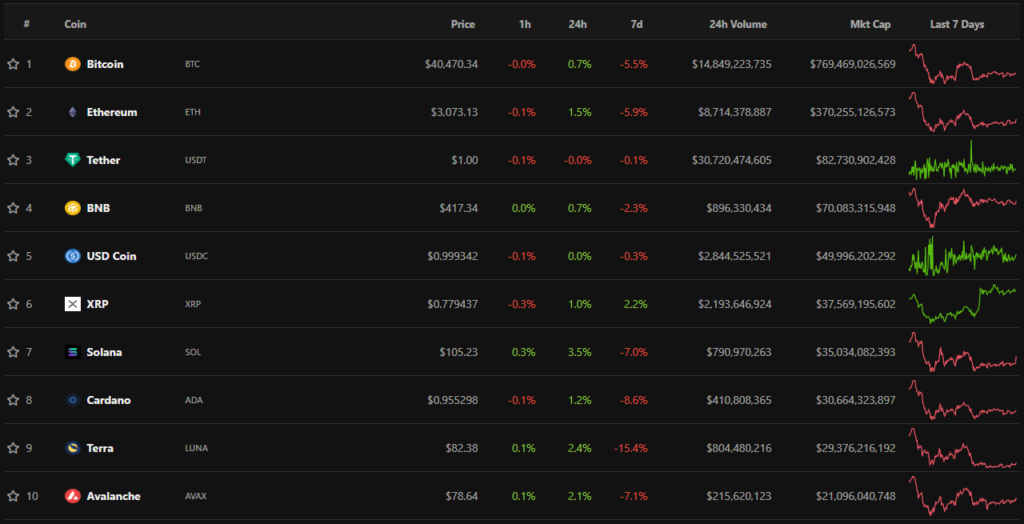
Task: Open the Avalanche coin name link
Action: pos(114,496)
